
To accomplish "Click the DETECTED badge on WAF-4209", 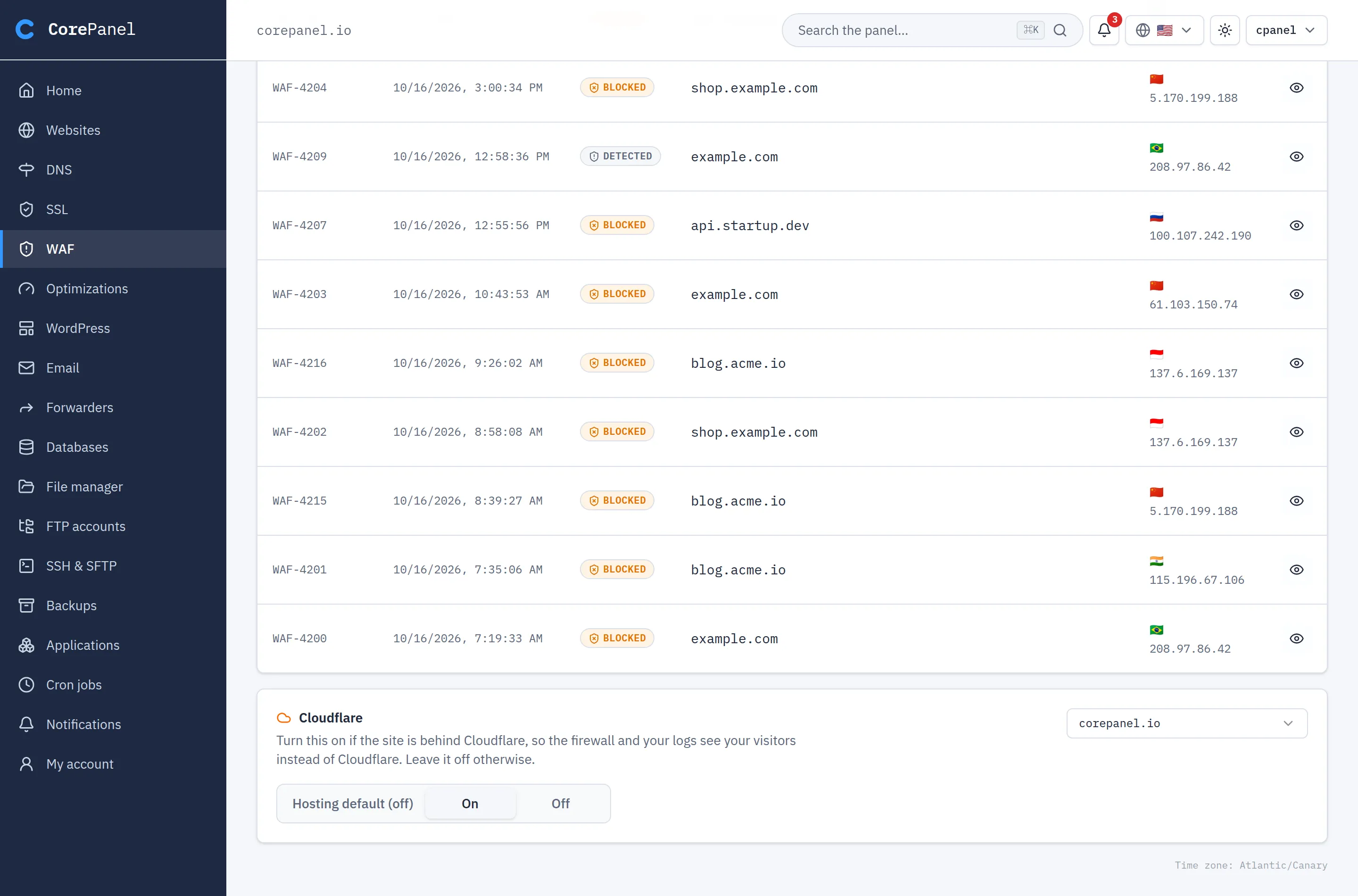I will click(620, 157).
